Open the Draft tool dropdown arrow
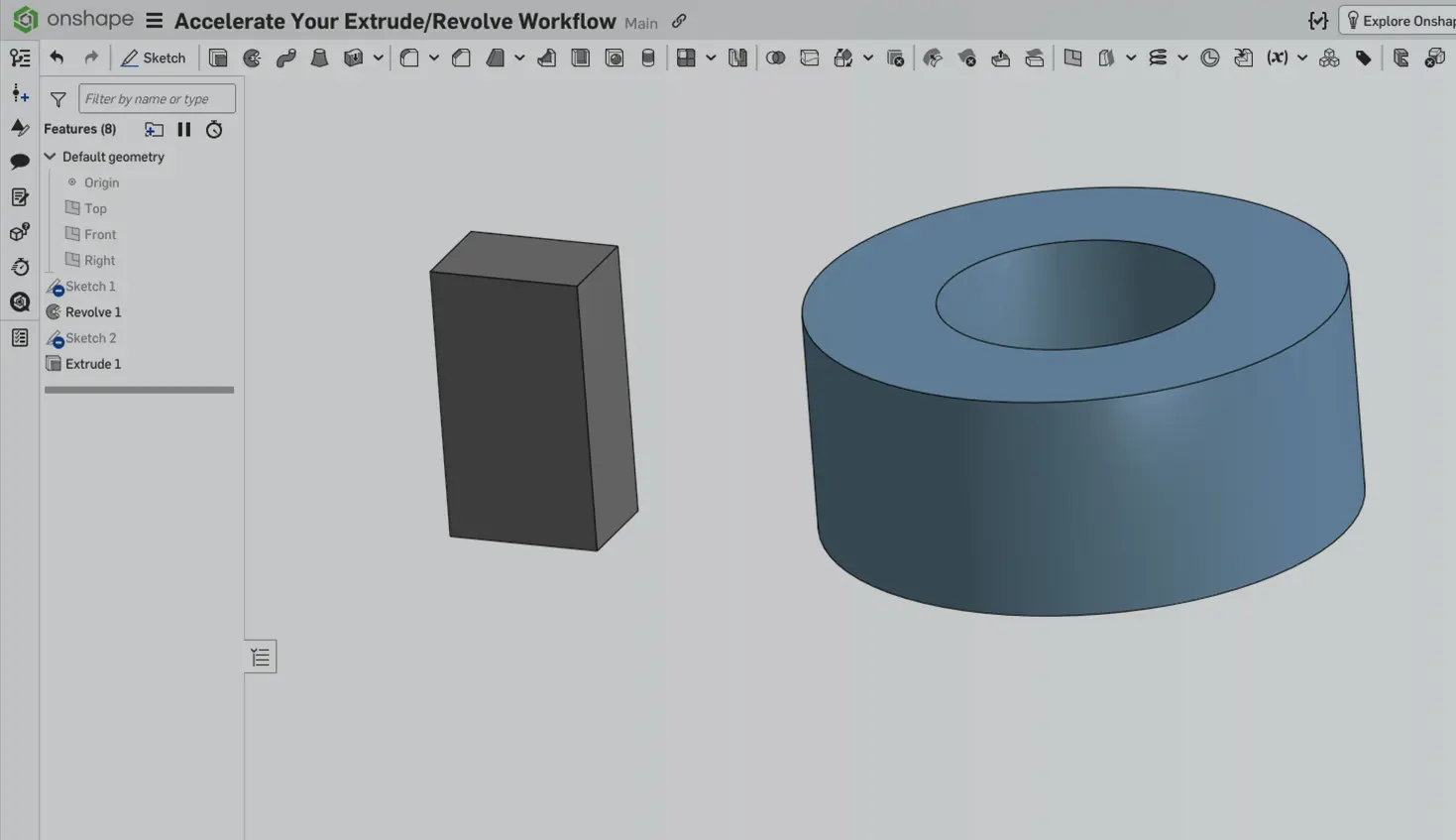Screen dimensions: 1456x840 tap(519, 58)
